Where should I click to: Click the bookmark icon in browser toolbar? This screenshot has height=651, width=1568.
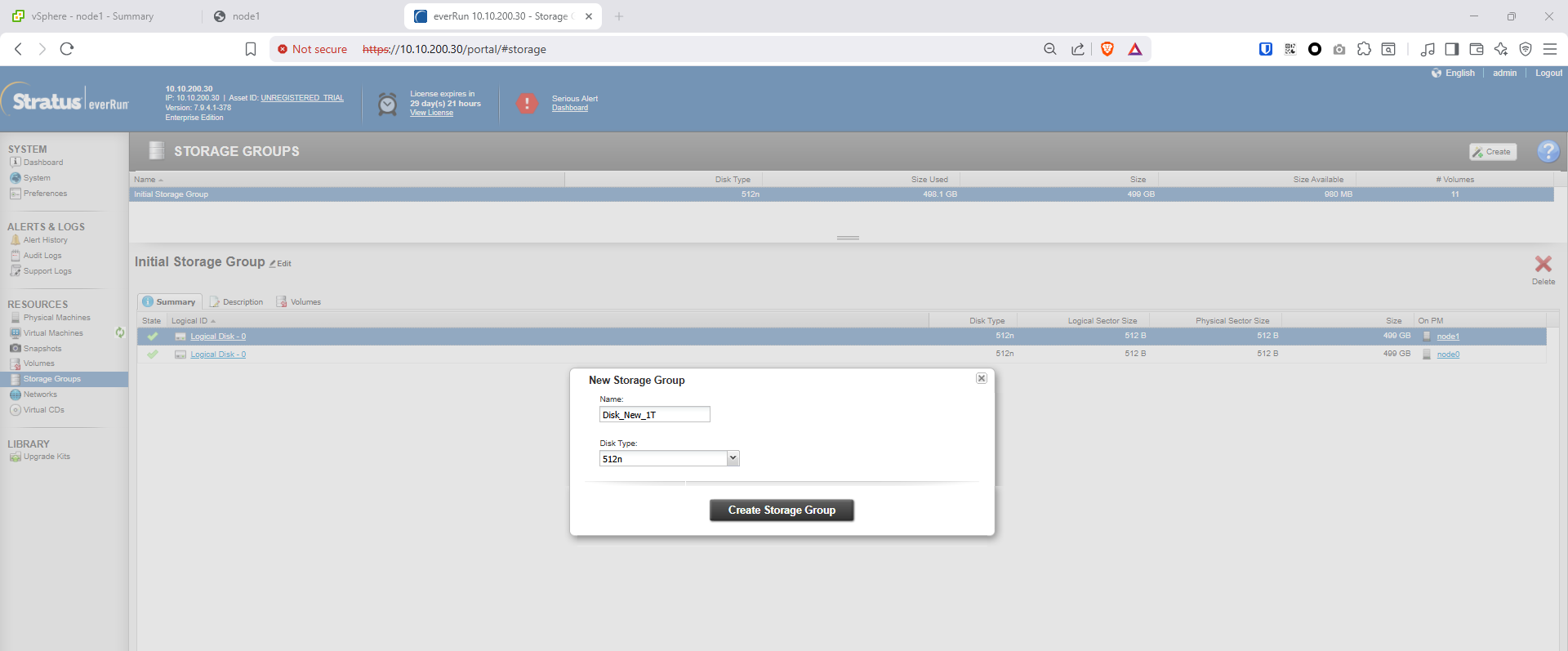[251, 49]
